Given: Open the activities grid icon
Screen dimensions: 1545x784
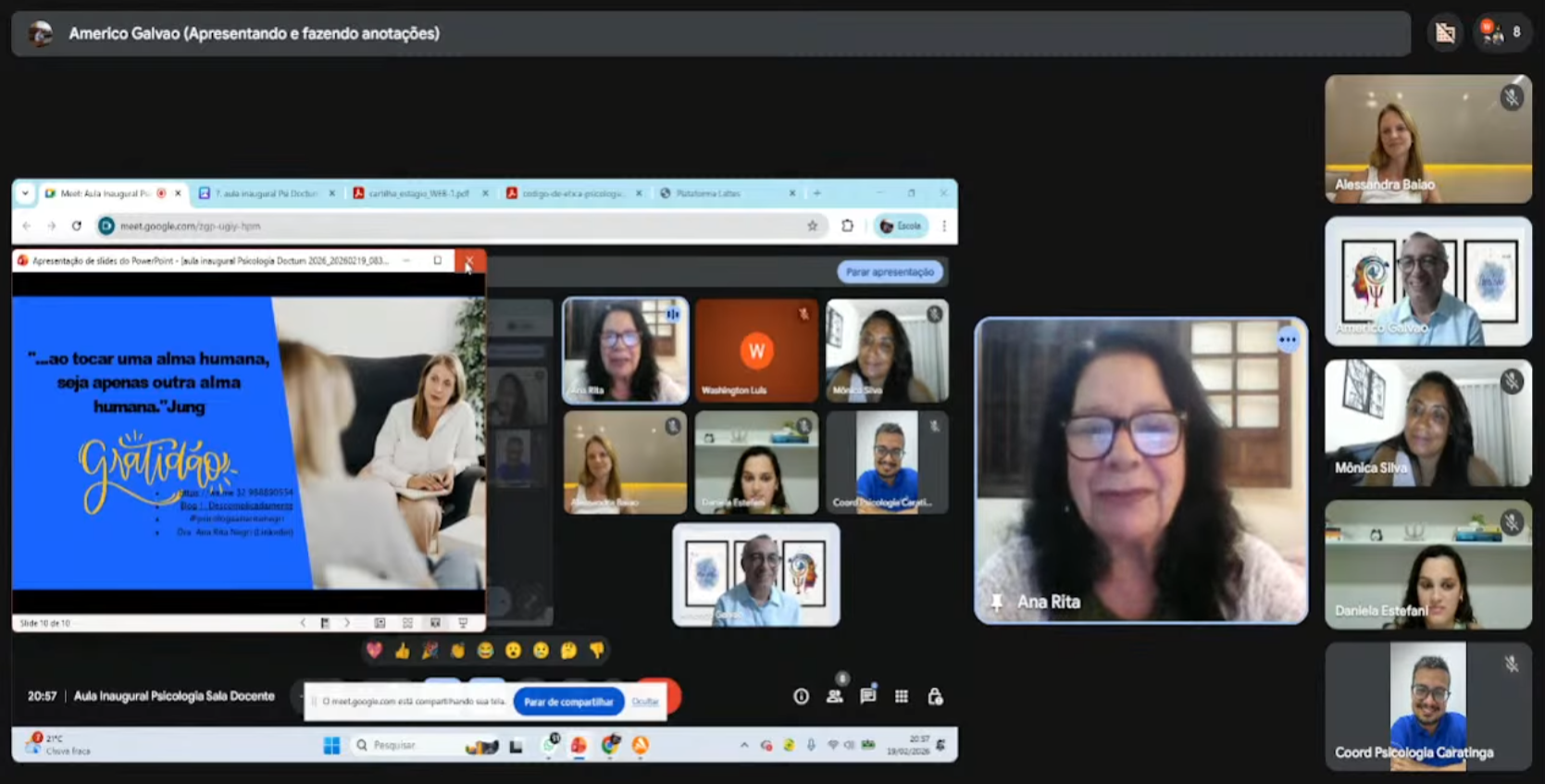Looking at the screenshot, I should (901, 697).
